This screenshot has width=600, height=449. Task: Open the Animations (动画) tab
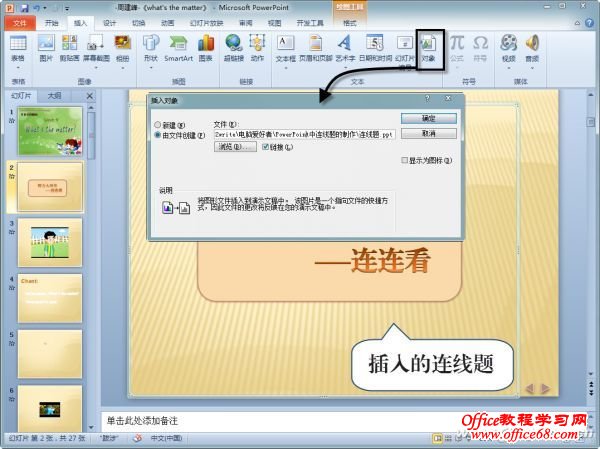click(x=168, y=23)
